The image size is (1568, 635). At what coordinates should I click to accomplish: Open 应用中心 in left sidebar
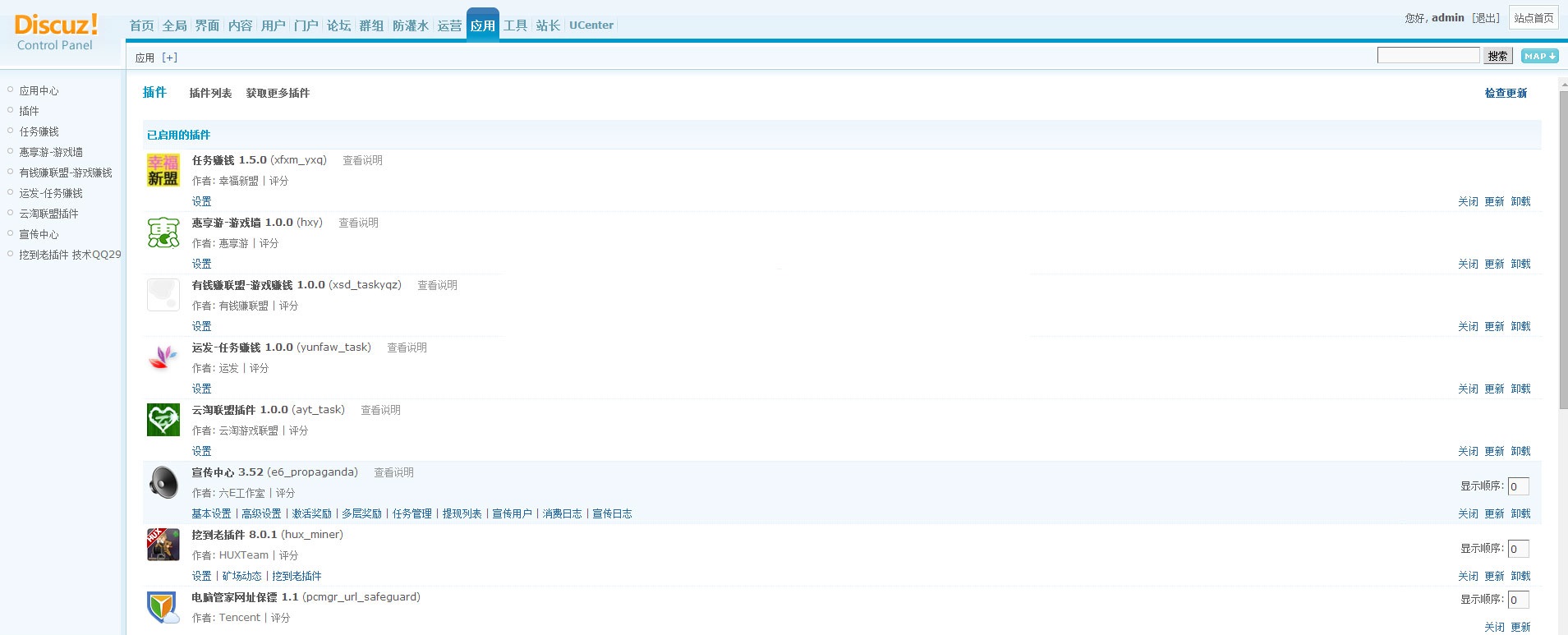[x=39, y=90]
